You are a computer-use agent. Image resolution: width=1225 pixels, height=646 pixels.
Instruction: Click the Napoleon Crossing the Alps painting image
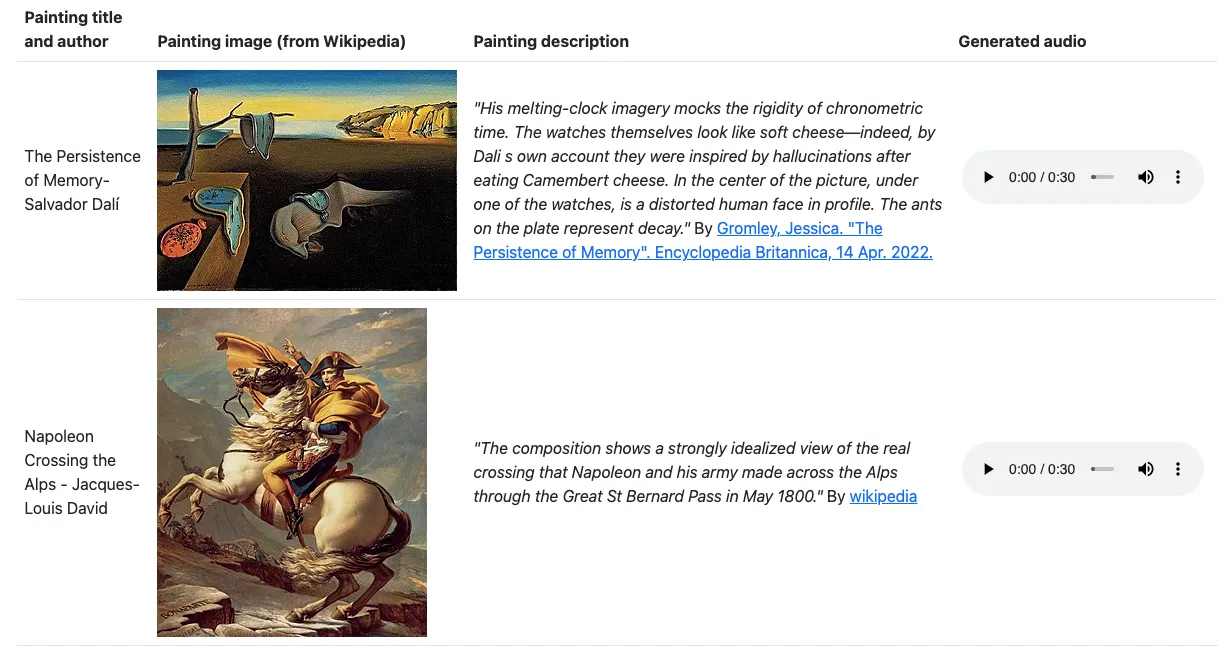[292, 472]
